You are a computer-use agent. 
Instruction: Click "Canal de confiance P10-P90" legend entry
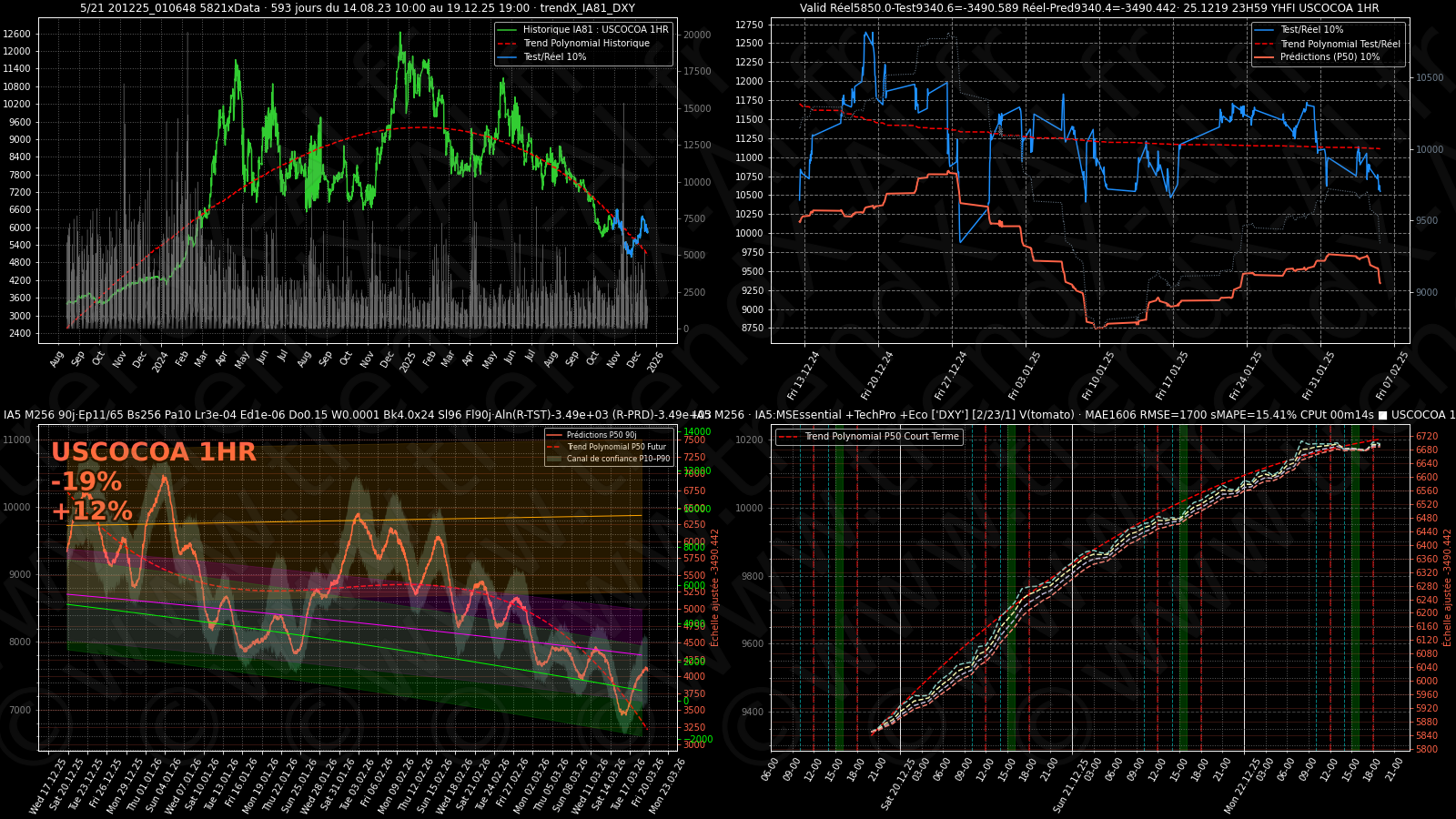pyautogui.click(x=618, y=459)
